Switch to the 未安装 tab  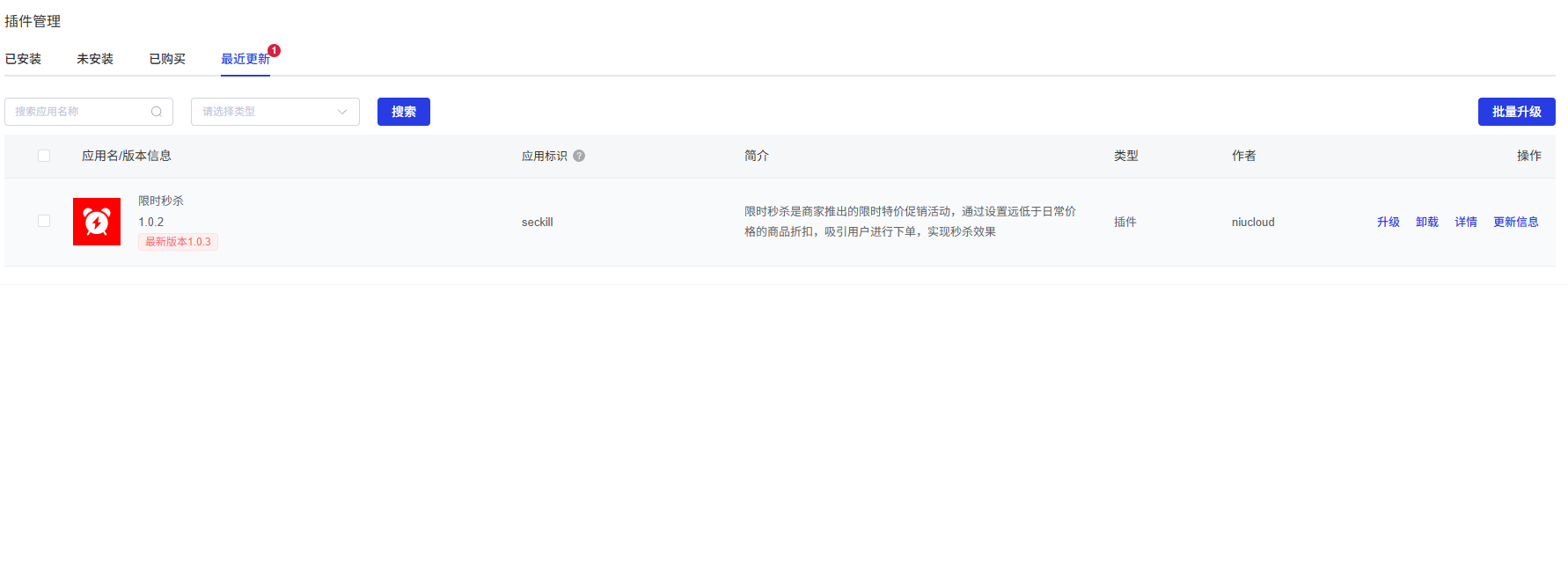click(x=95, y=59)
